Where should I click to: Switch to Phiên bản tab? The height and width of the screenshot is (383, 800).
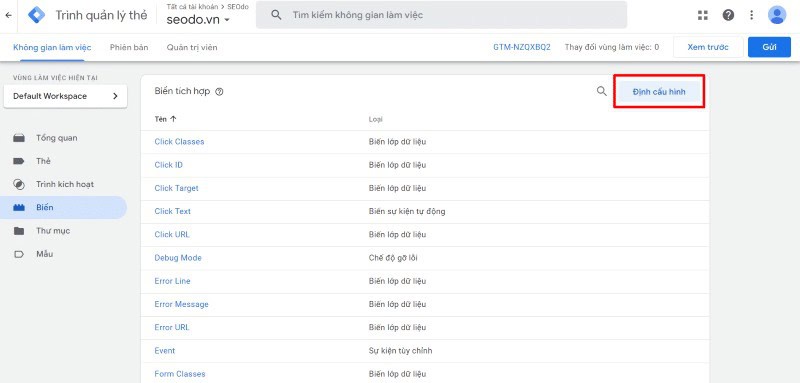point(129,47)
